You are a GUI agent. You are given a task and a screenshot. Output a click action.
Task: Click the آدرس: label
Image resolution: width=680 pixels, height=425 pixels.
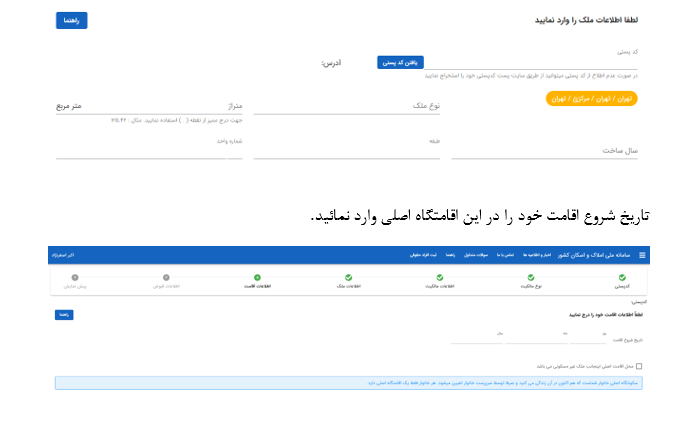pos(331,63)
